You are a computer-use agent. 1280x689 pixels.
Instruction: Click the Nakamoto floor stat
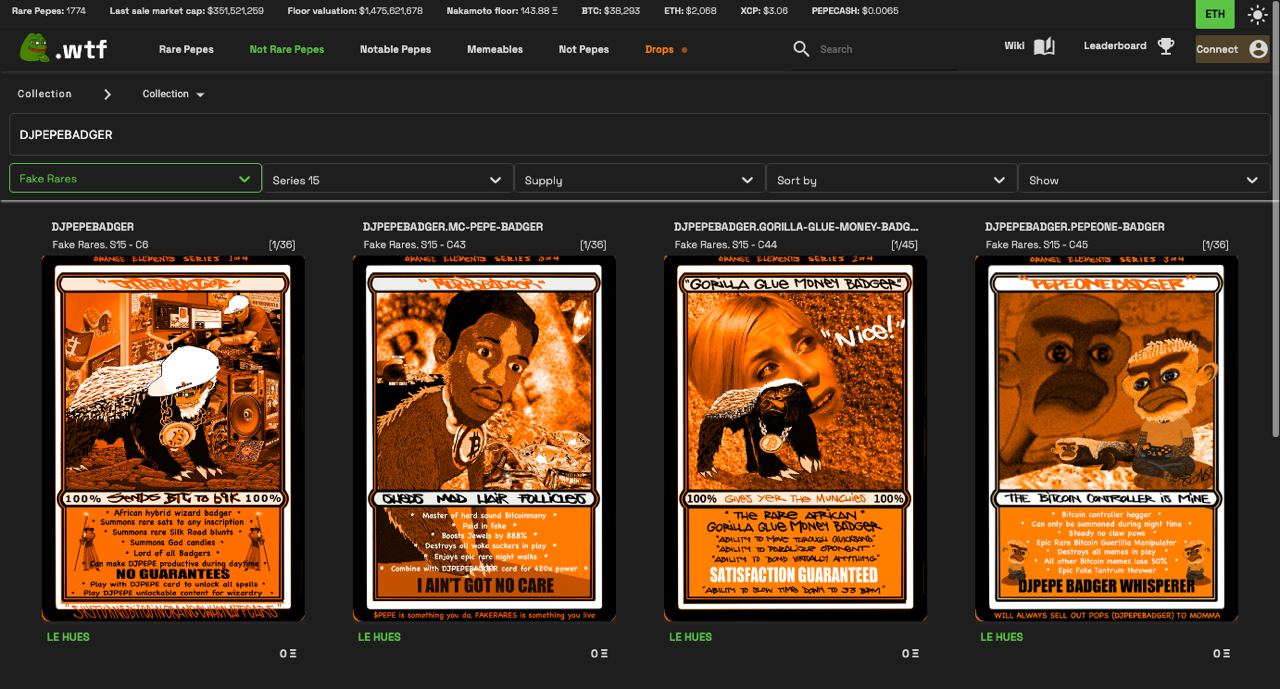(x=502, y=11)
